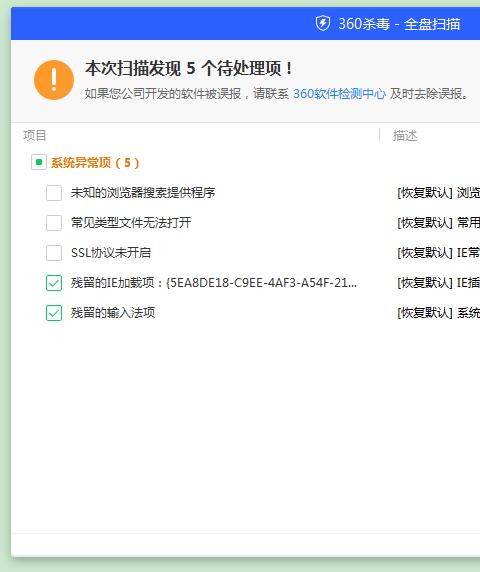Click [恢复默认] description for 常见类型文件无法打开
The image size is (480, 572).
pyautogui.click(x=438, y=223)
